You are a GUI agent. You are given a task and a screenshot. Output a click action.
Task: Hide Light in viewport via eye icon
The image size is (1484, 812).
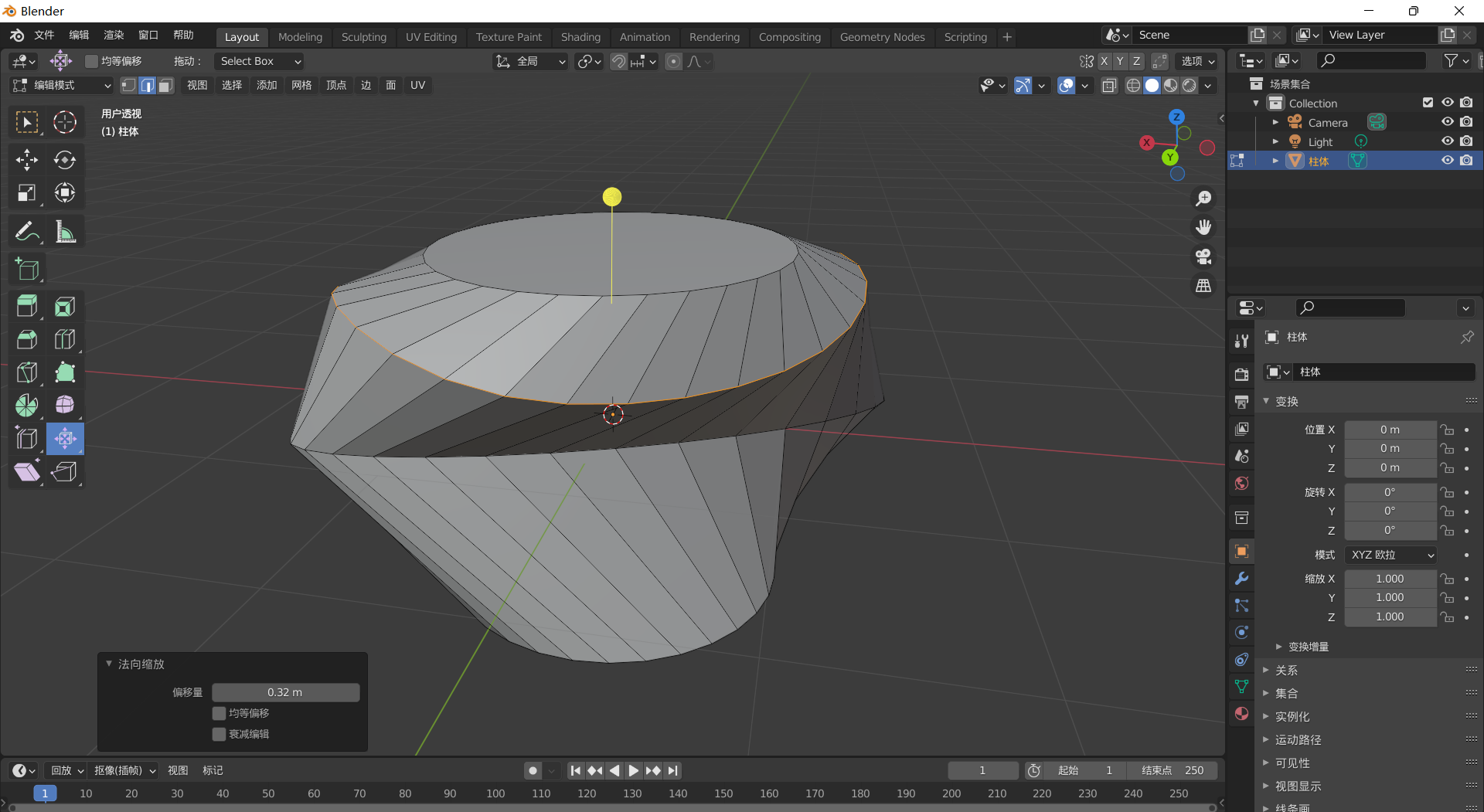point(1447,141)
